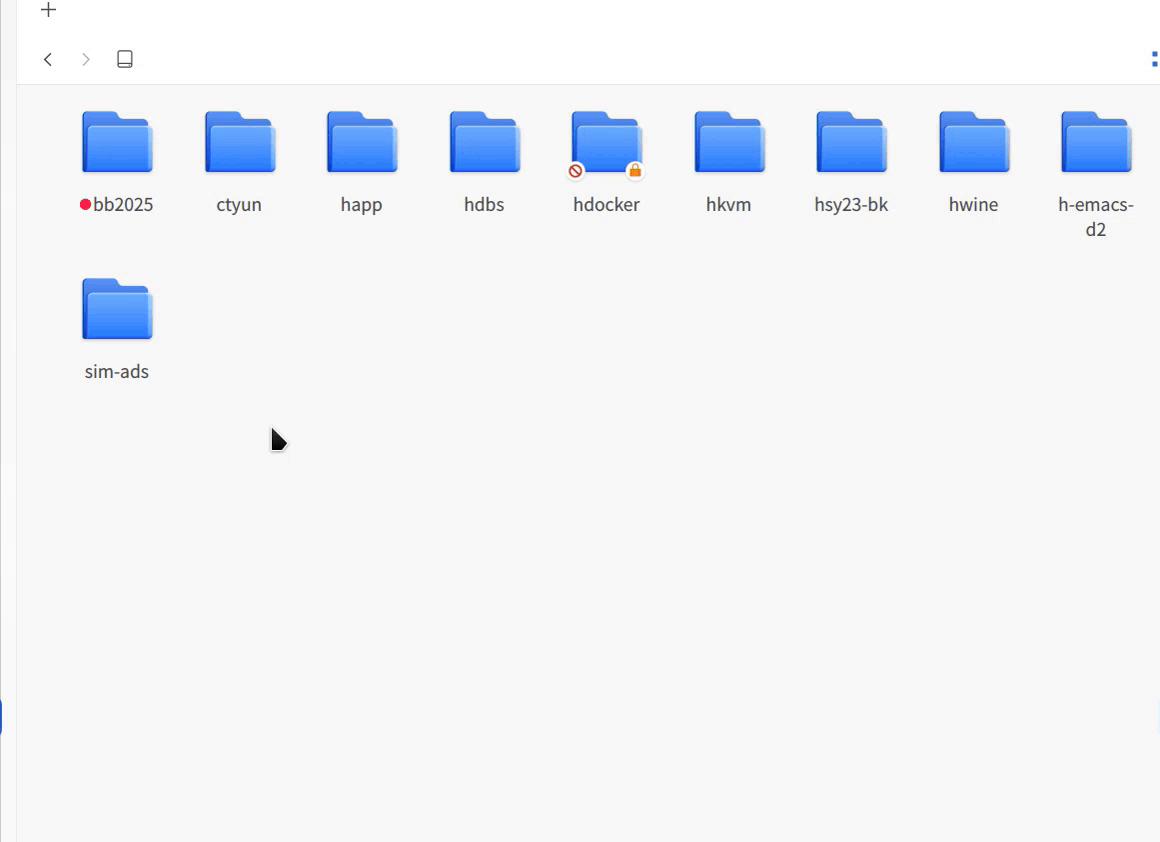Click the sim-ads folder name
Screen dimensions: 1160x842
coord(117,372)
